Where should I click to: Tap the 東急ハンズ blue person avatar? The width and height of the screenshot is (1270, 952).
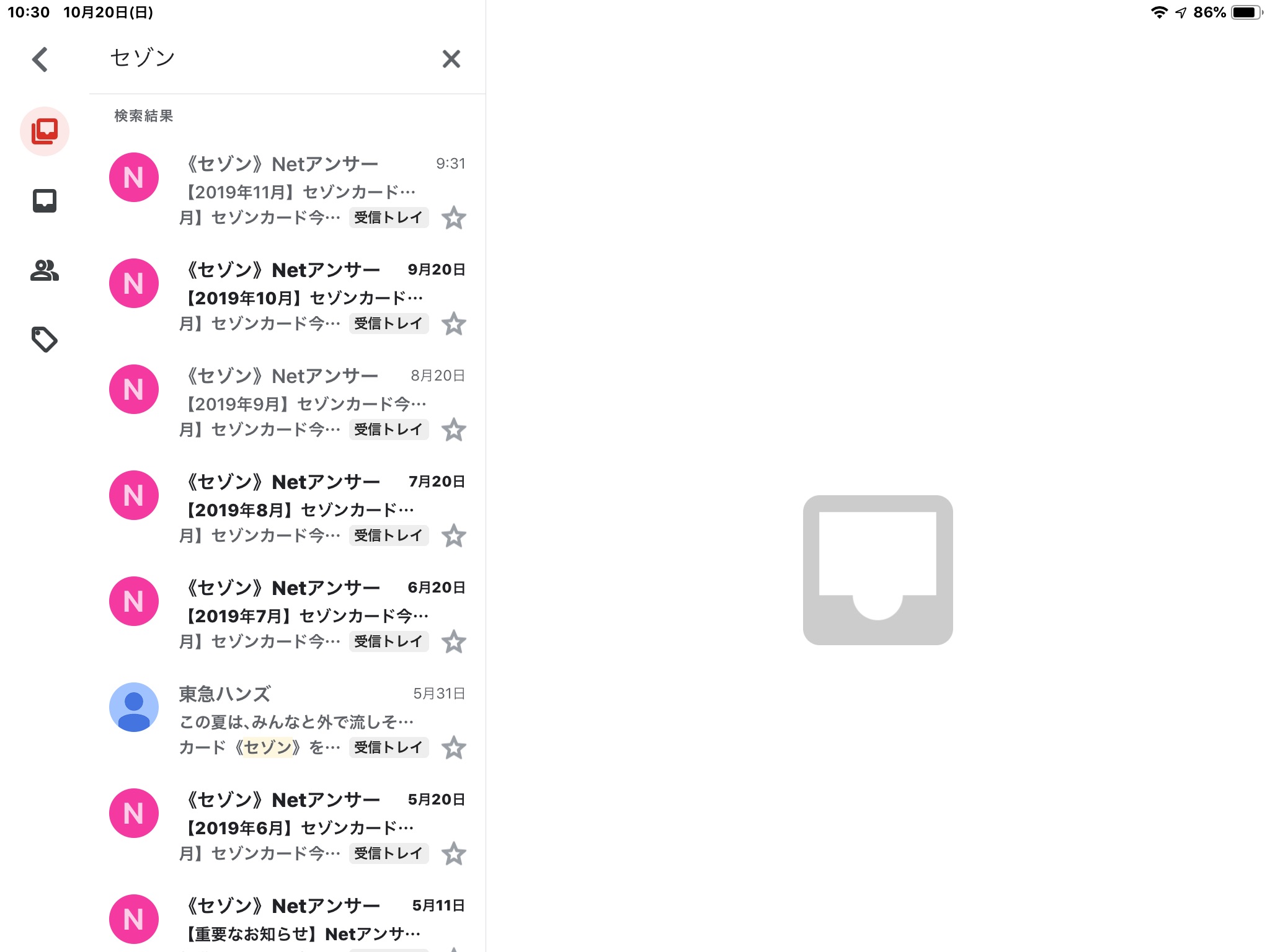(x=134, y=707)
